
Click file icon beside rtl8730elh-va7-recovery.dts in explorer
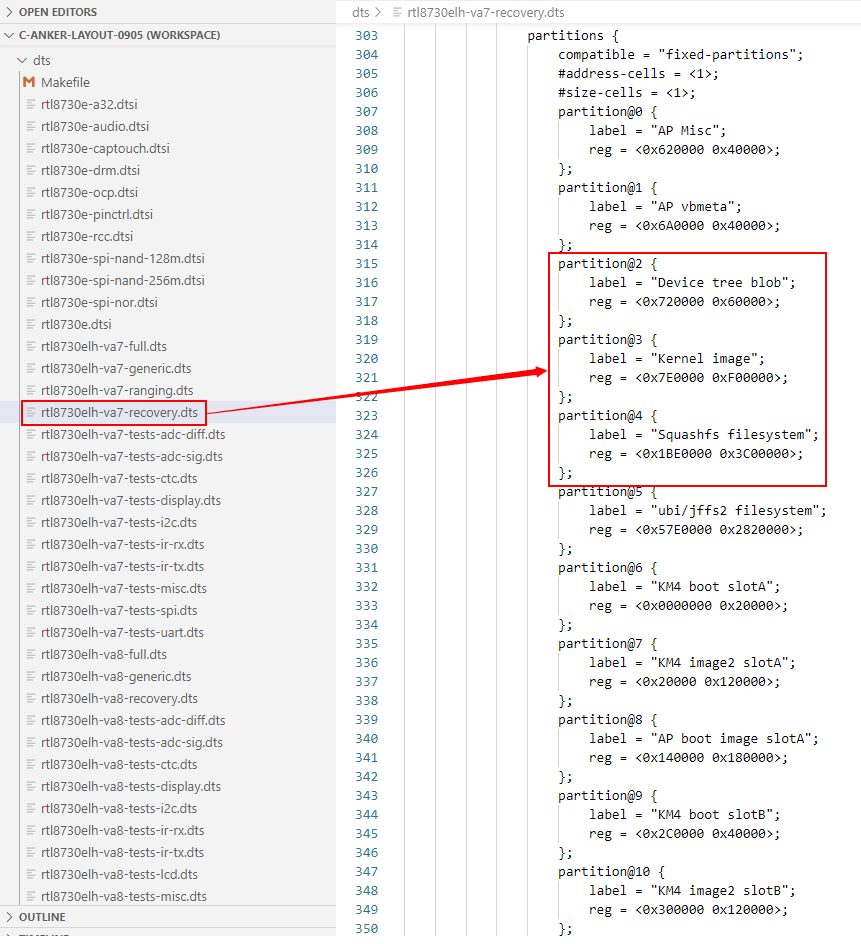[x=30, y=412]
